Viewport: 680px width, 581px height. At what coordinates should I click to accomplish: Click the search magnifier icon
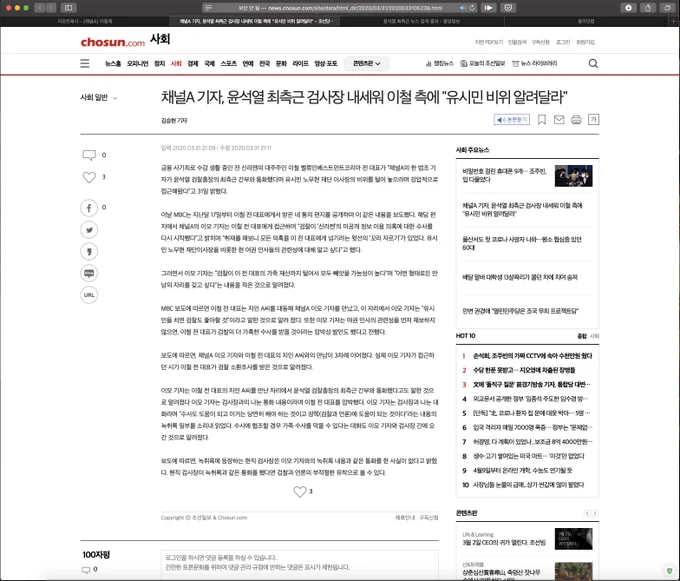pos(593,64)
